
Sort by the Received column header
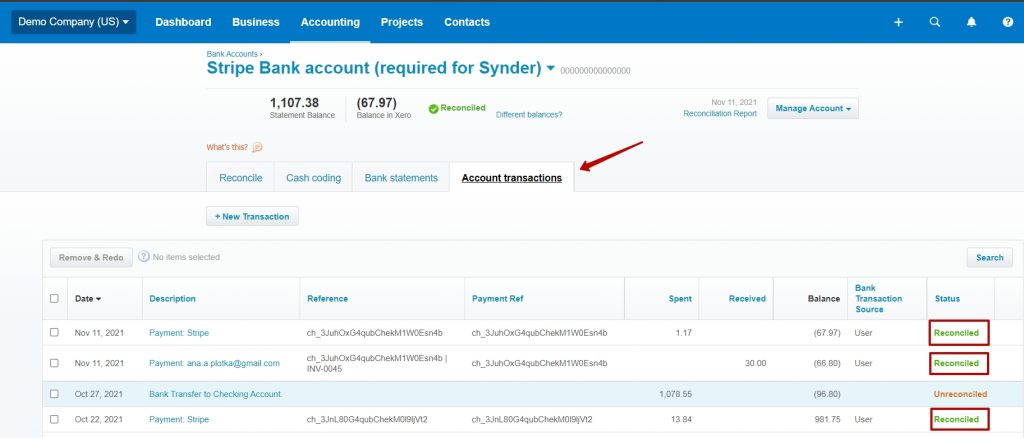[x=747, y=298]
